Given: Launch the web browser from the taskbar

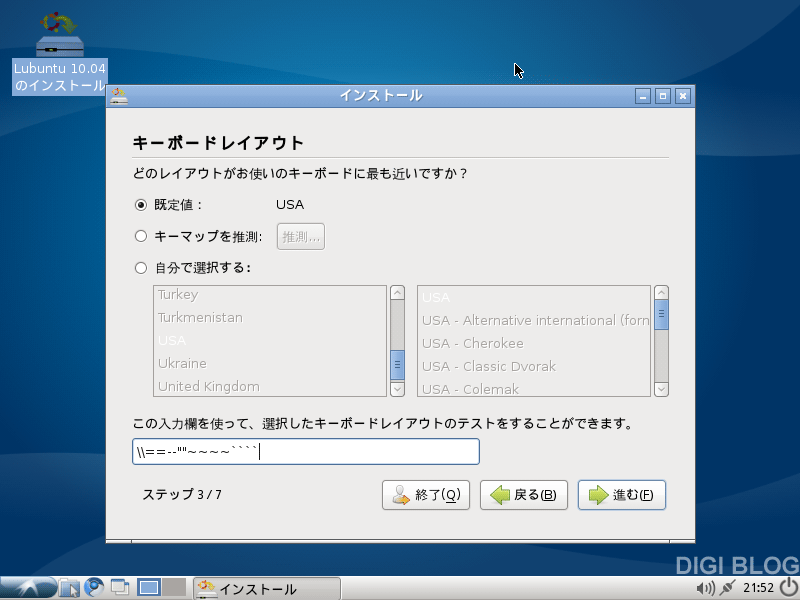Looking at the screenshot, I should (x=94, y=588).
